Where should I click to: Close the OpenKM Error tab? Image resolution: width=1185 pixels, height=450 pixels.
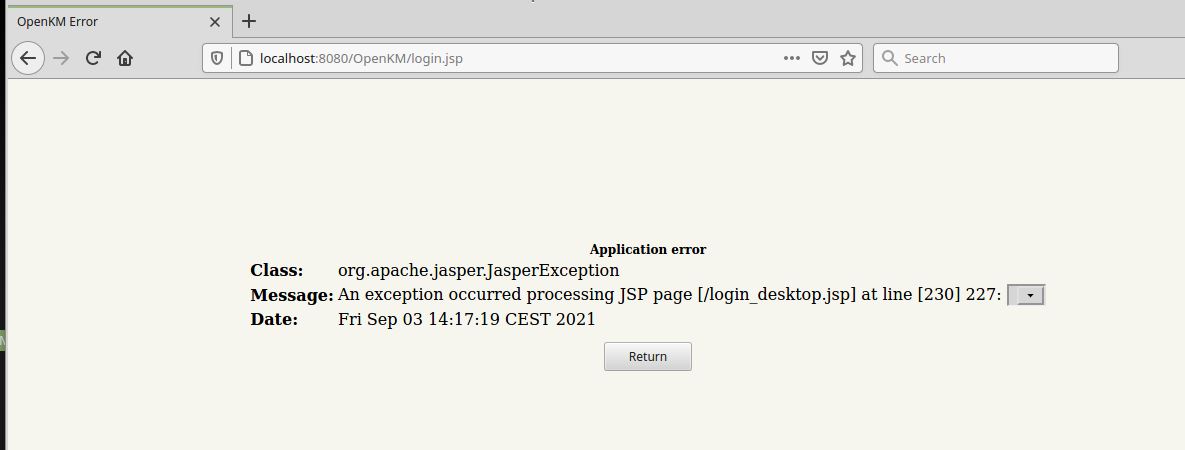tap(215, 21)
